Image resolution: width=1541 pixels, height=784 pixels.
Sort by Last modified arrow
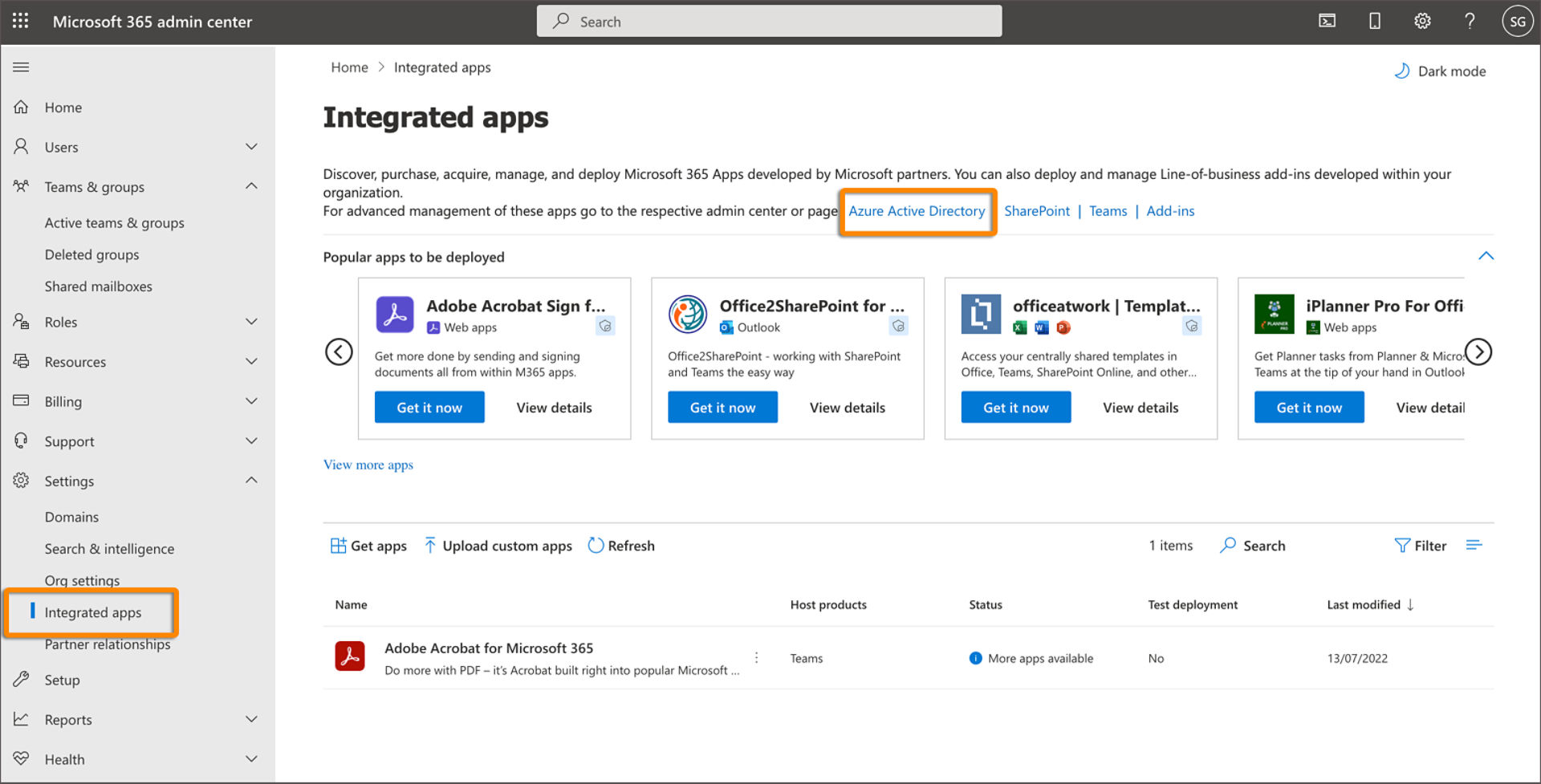[1410, 604]
